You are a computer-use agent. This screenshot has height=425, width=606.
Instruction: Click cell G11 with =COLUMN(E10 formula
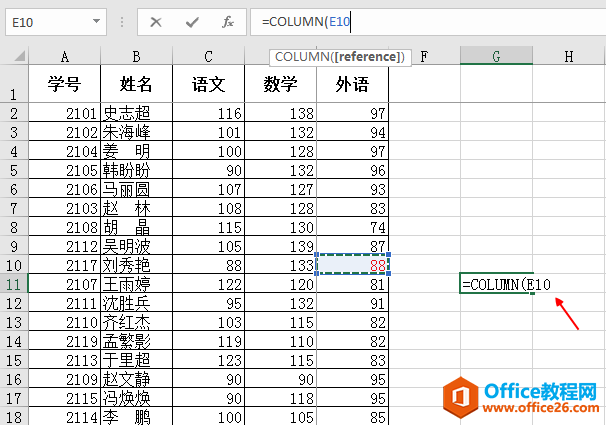pyautogui.click(x=496, y=284)
